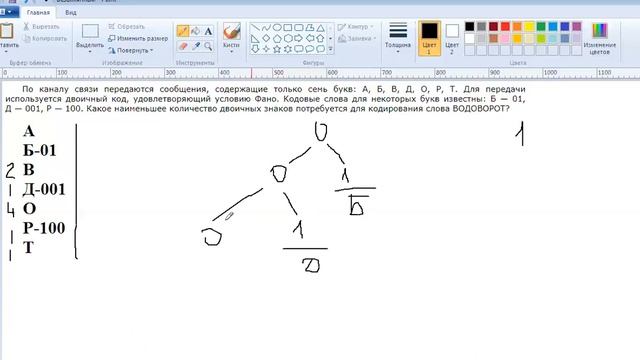Choose the Down arrow shape
Viewport: 640px width, 360px height.
(x=255, y=49)
